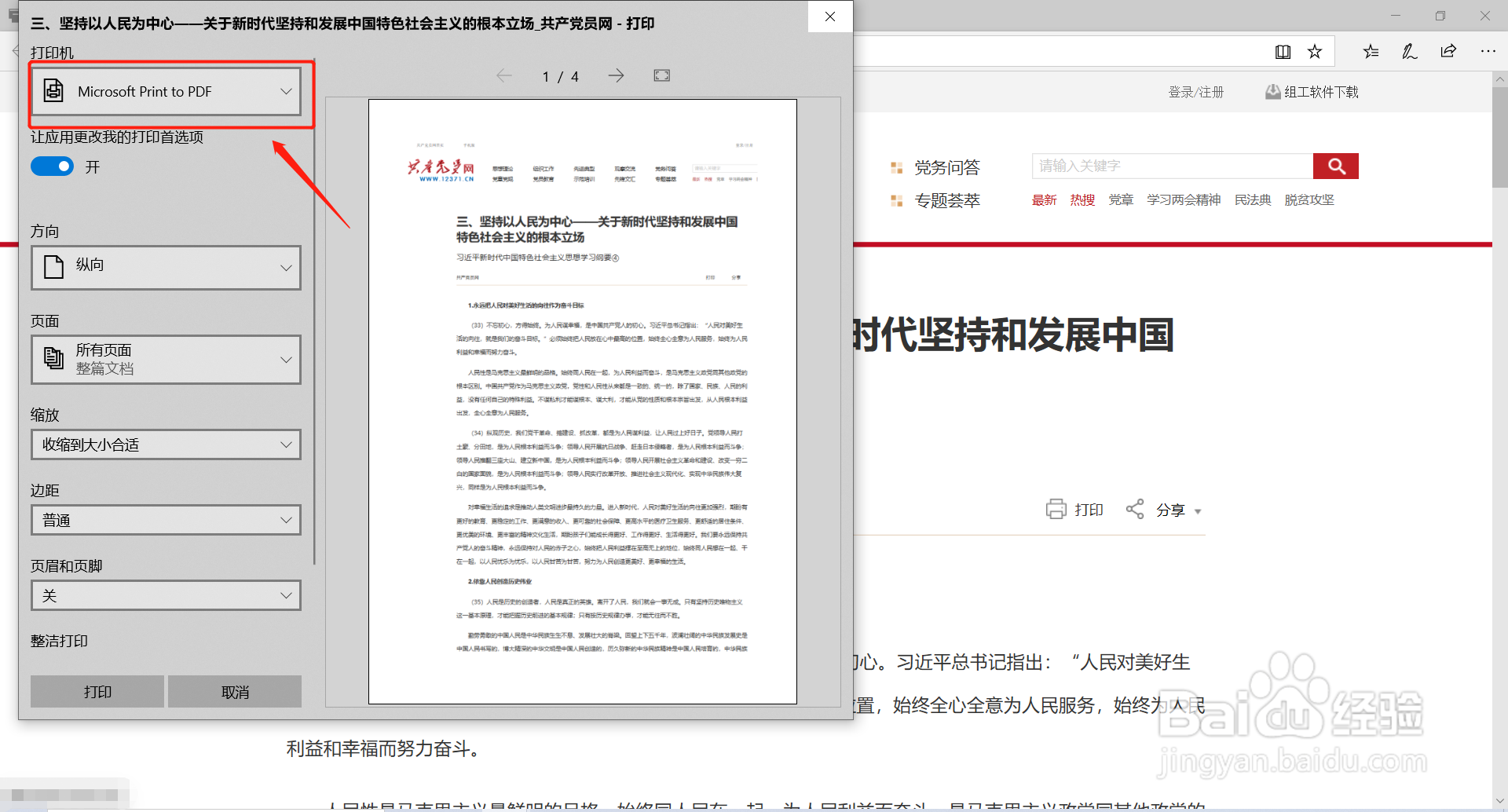Image resolution: width=1508 pixels, height=812 pixels.
Task: Restore down the Edge browser window
Action: [x=1440, y=16]
